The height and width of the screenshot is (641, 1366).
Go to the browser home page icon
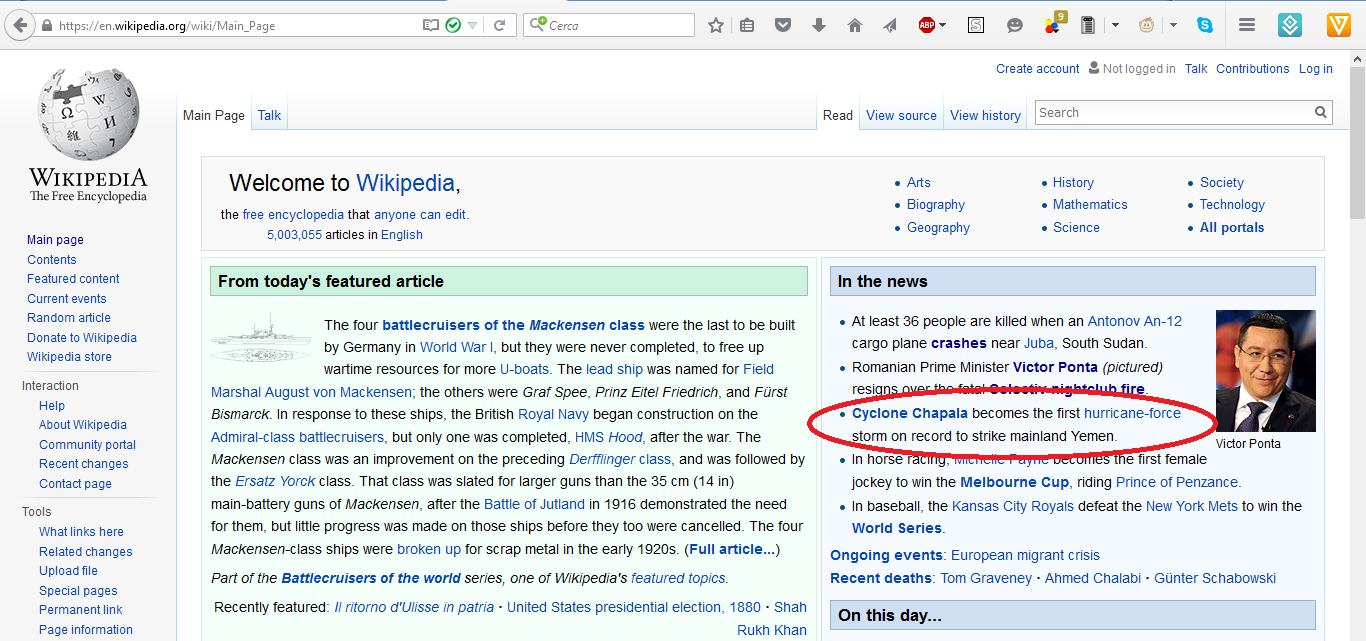tap(854, 25)
